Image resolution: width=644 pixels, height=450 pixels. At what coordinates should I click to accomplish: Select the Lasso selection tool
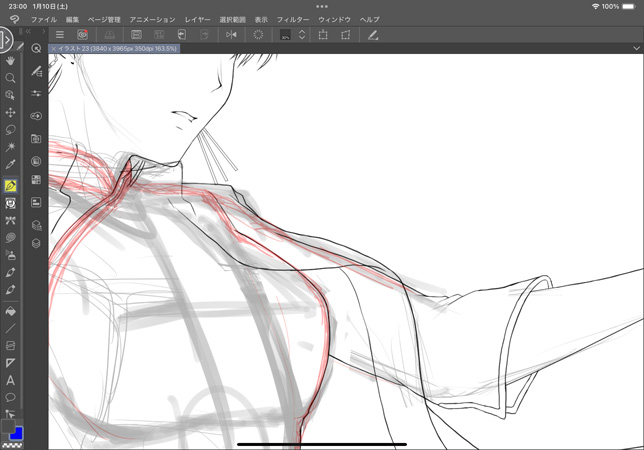[x=11, y=130]
